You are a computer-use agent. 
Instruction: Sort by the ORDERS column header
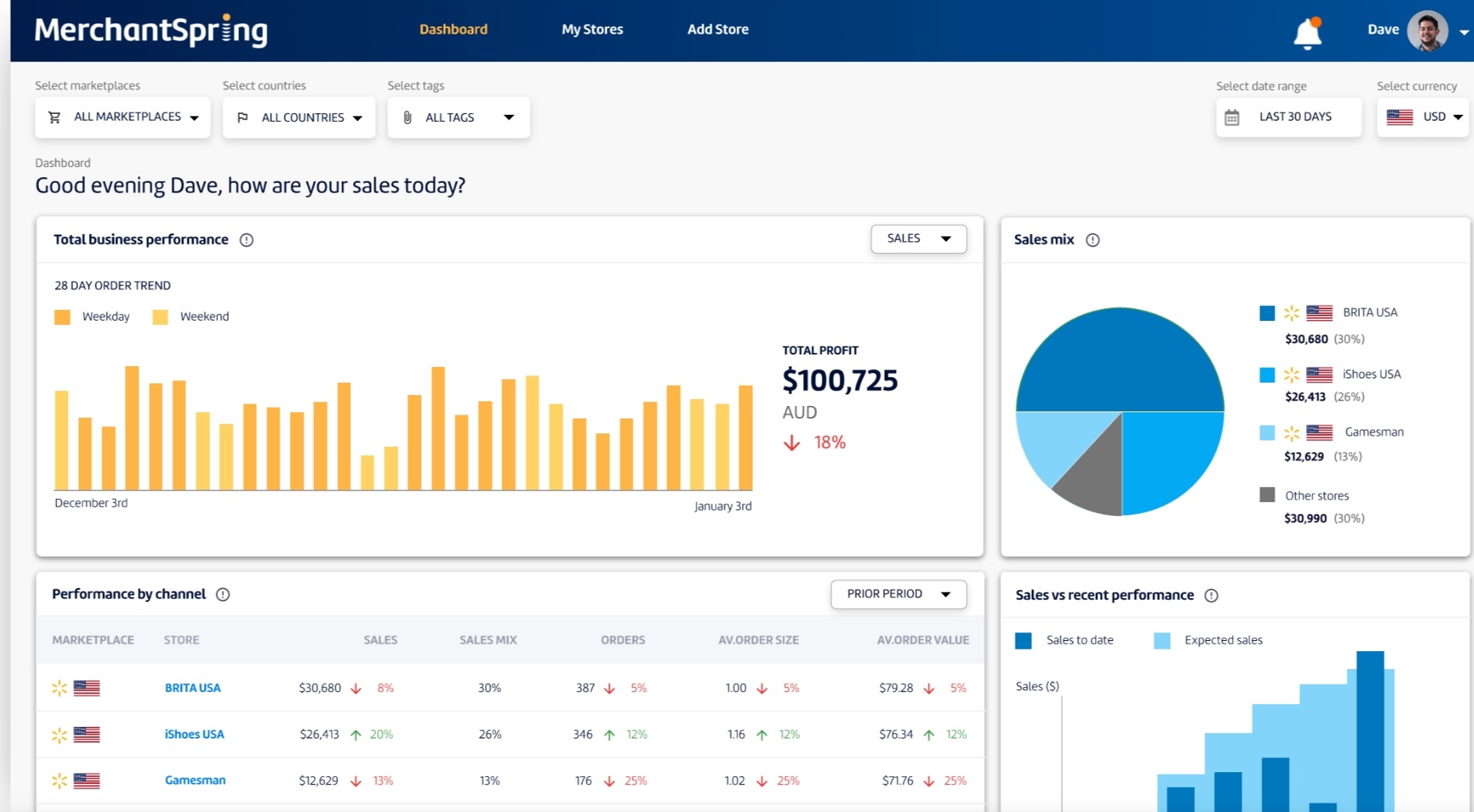point(623,640)
